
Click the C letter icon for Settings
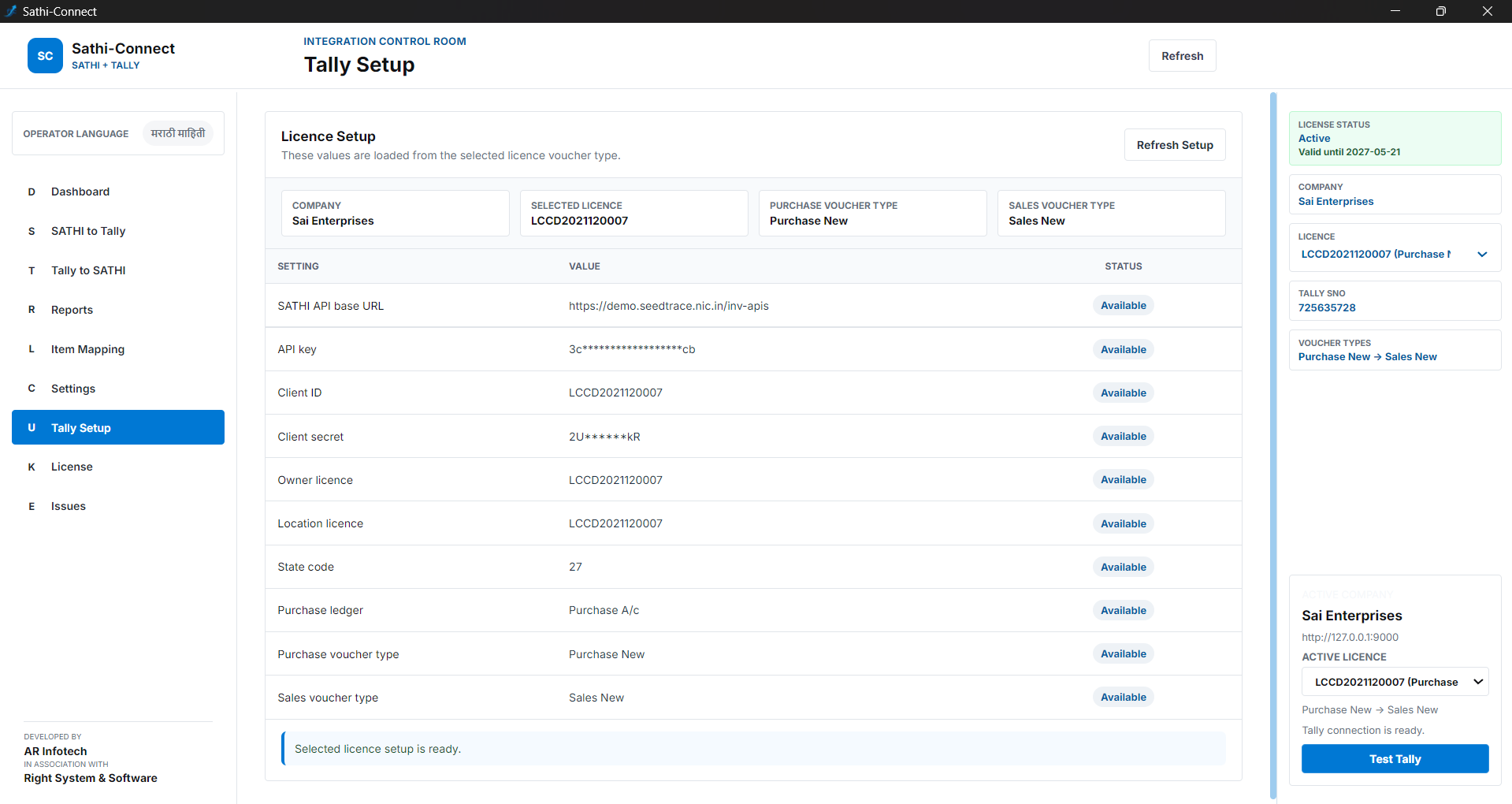tap(32, 389)
